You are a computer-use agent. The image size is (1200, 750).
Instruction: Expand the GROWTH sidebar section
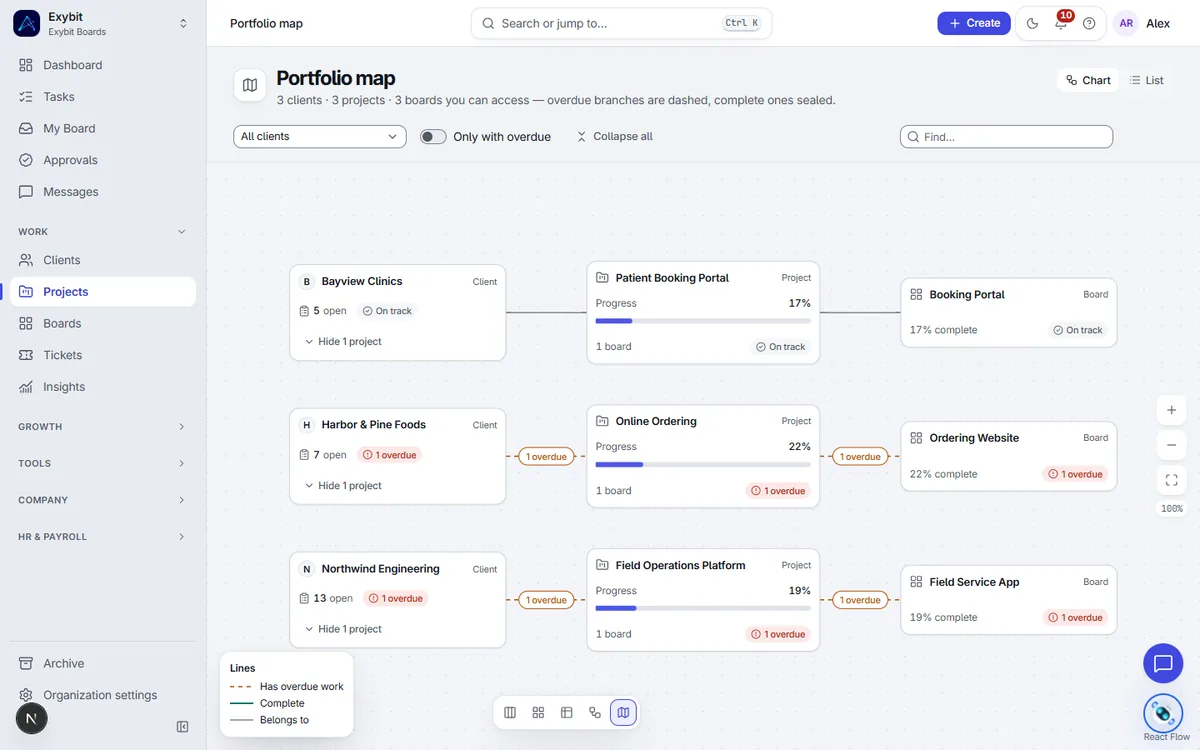pyautogui.click(x=103, y=427)
